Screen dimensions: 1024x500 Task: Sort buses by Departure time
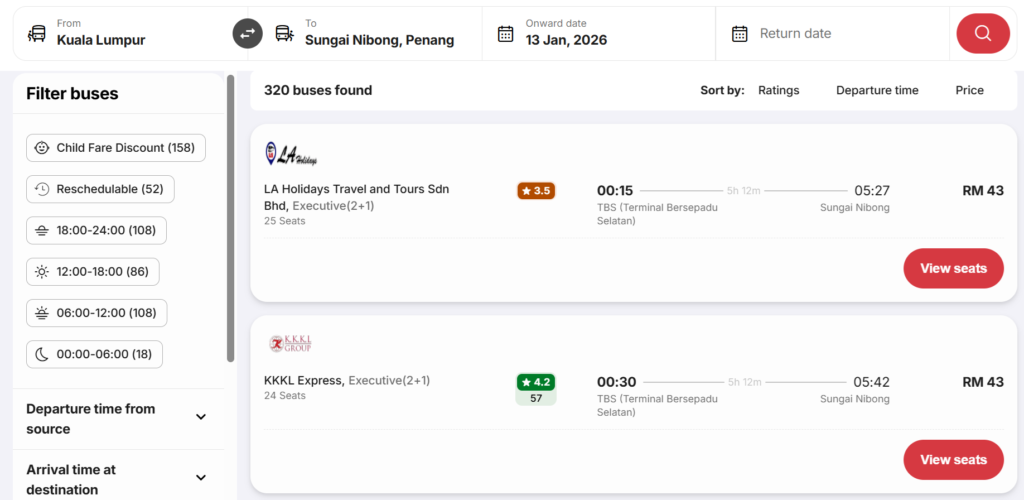pyautogui.click(x=877, y=90)
